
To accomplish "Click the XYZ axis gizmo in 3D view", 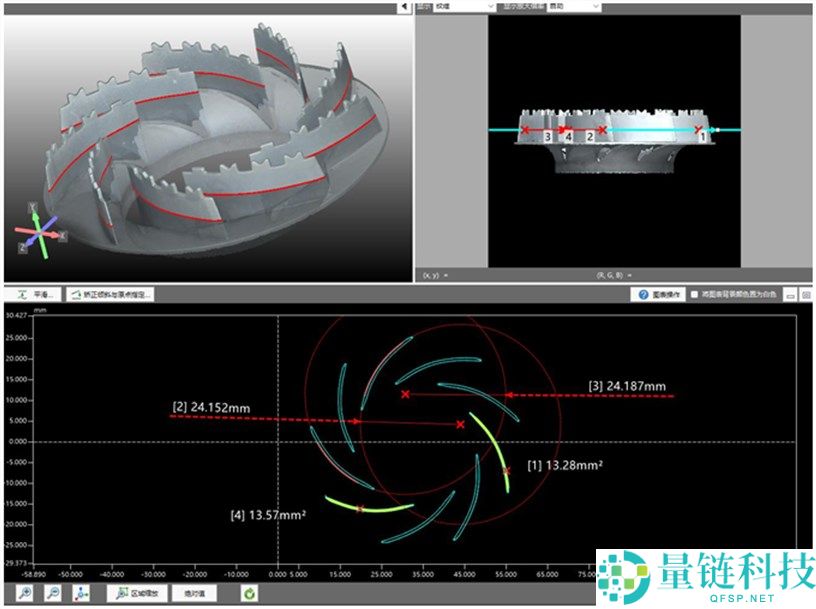I will 39,232.
